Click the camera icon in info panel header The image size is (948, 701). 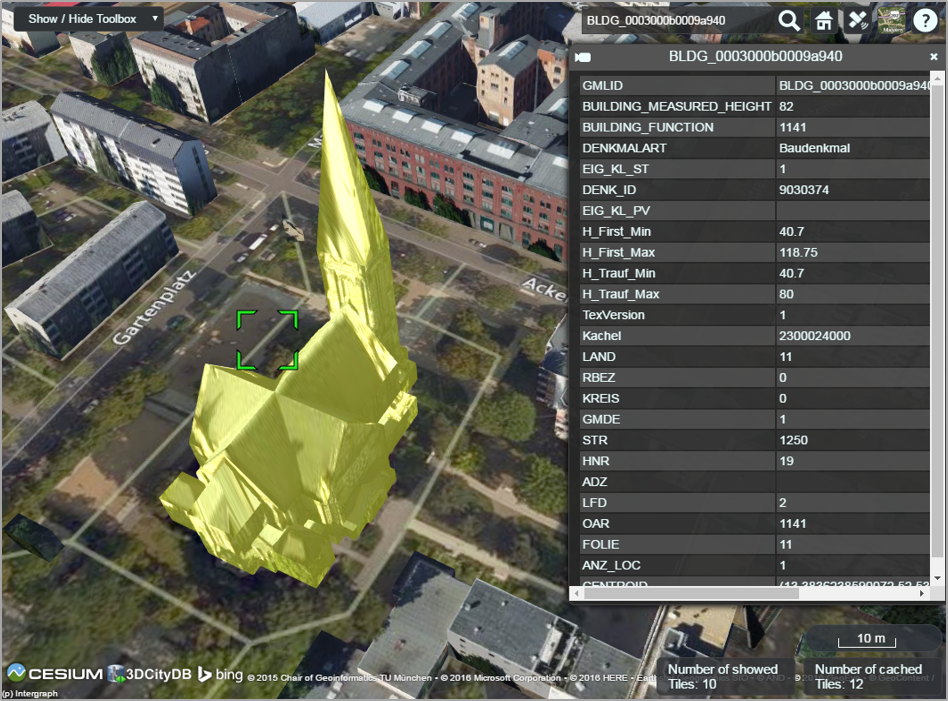coord(583,57)
